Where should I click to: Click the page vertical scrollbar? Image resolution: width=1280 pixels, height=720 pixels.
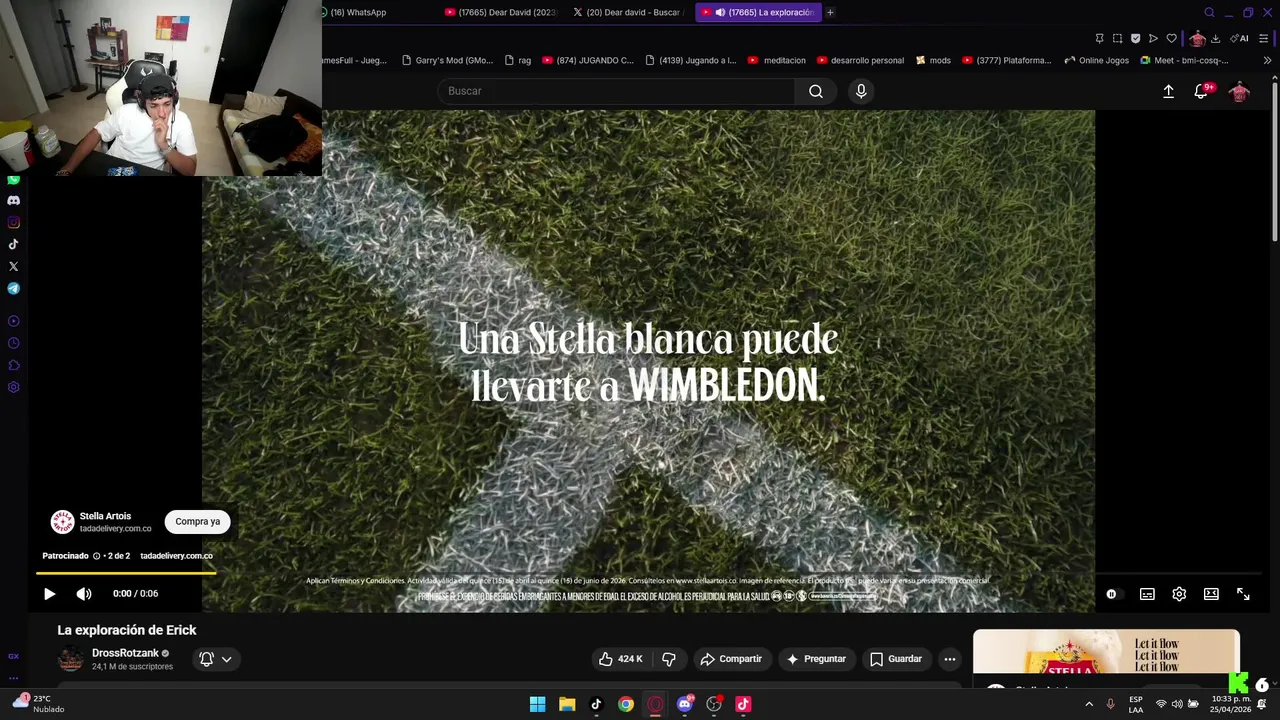tap(1274, 160)
